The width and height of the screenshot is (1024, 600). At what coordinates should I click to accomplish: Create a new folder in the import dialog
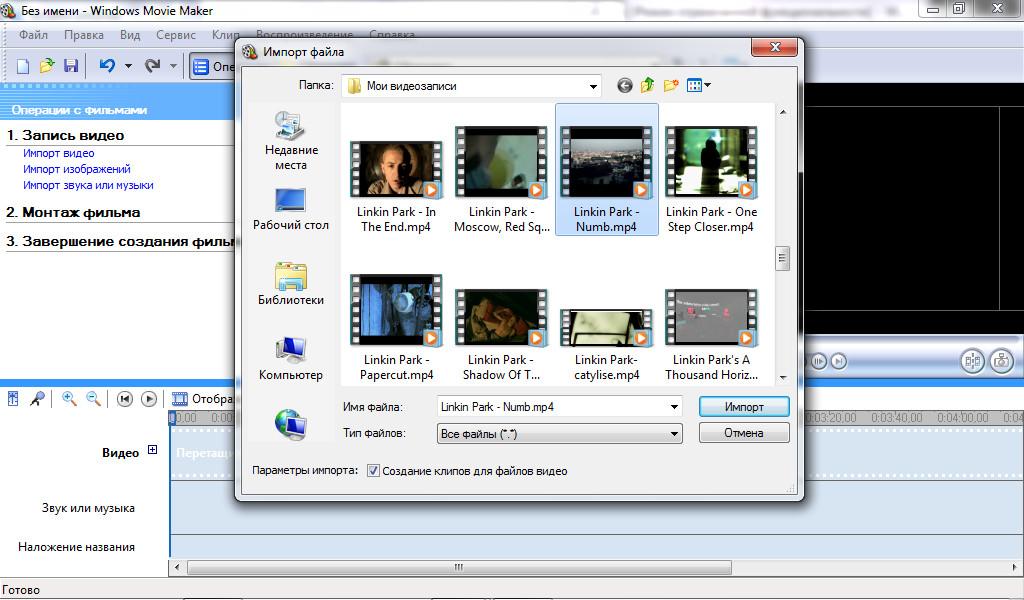671,85
